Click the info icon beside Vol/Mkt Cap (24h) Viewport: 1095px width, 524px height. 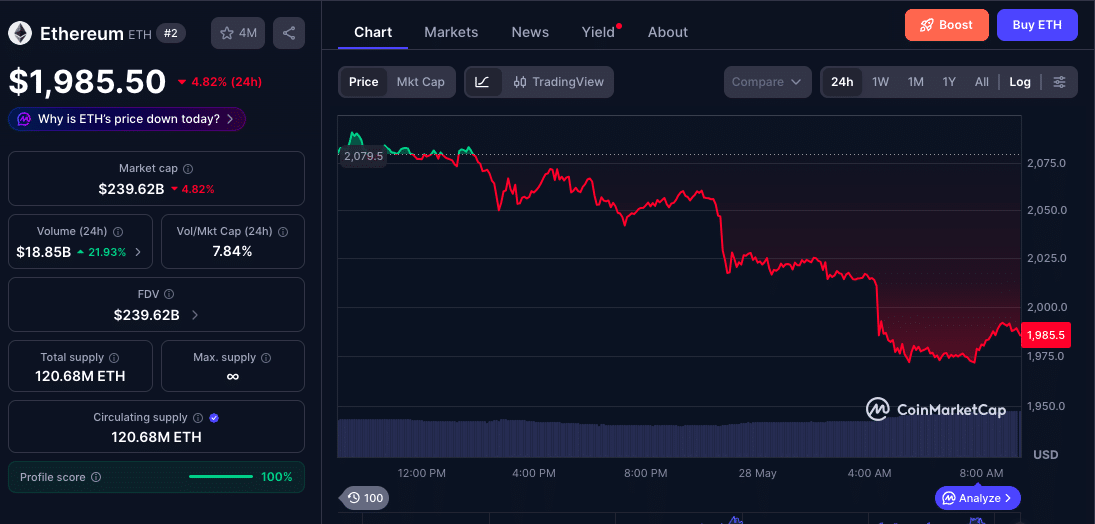284,231
